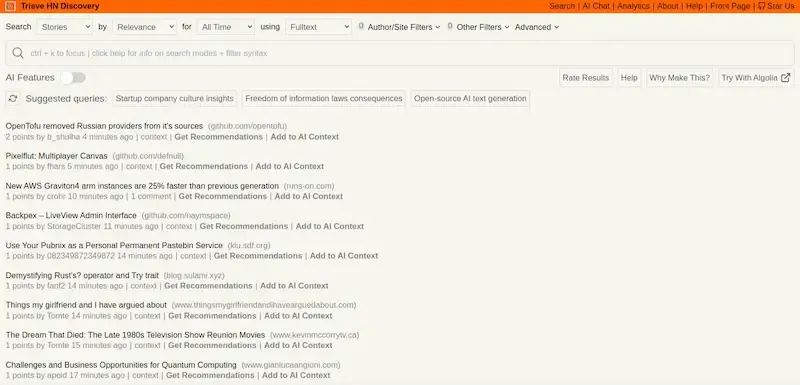Viewport: 800px width, 385px height.
Task: Click author Tomte on girlfriend story
Action: pyautogui.click(x=58, y=316)
